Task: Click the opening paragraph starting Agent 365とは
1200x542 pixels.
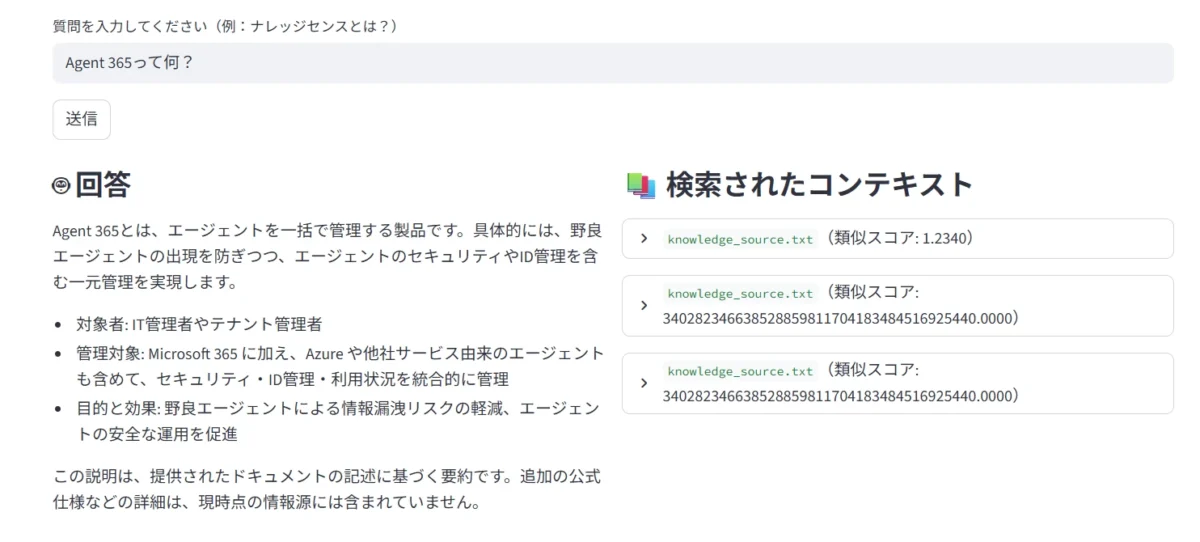Action: coord(326,256)
